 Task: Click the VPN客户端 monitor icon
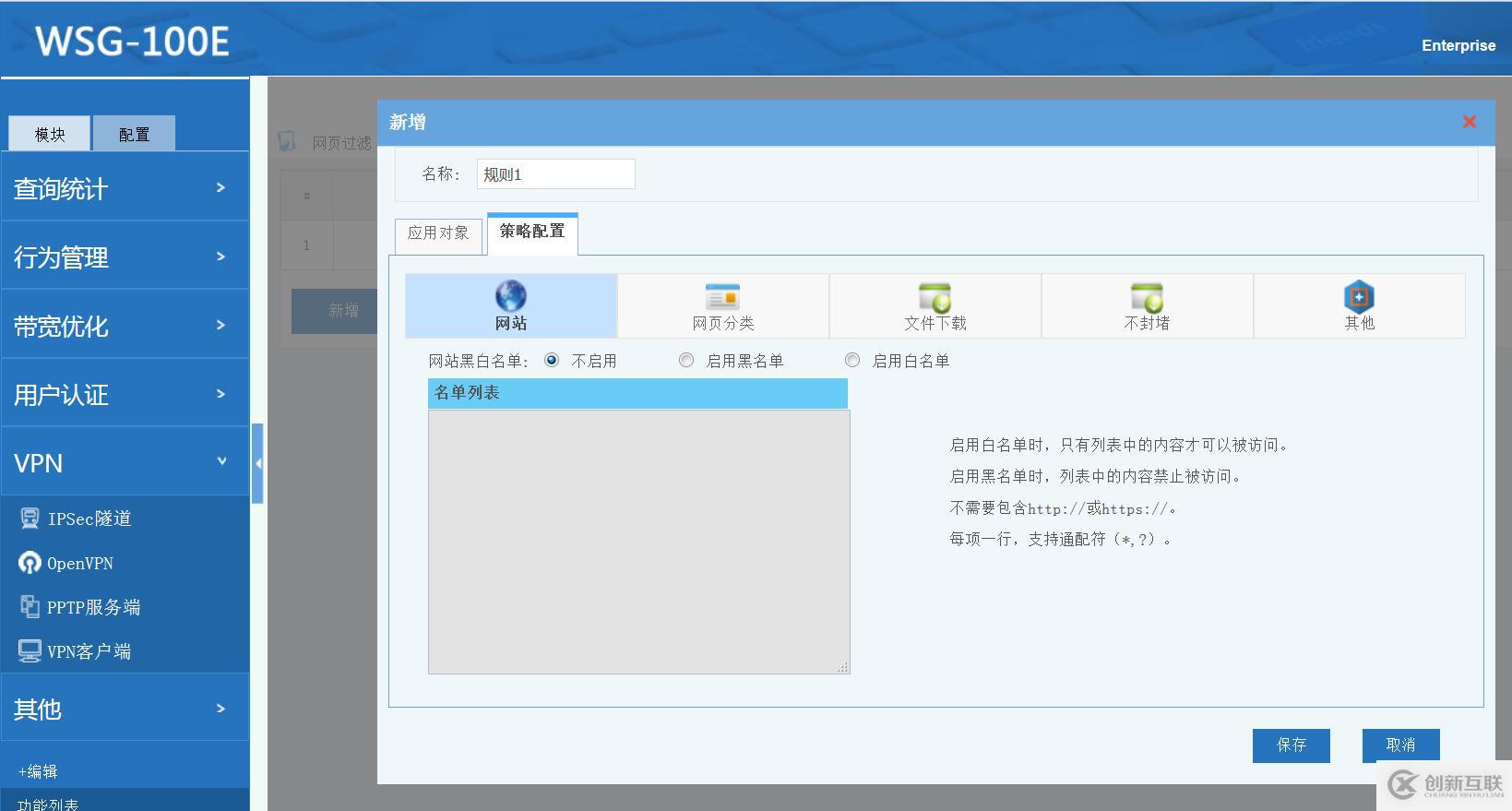click(30, 651)
